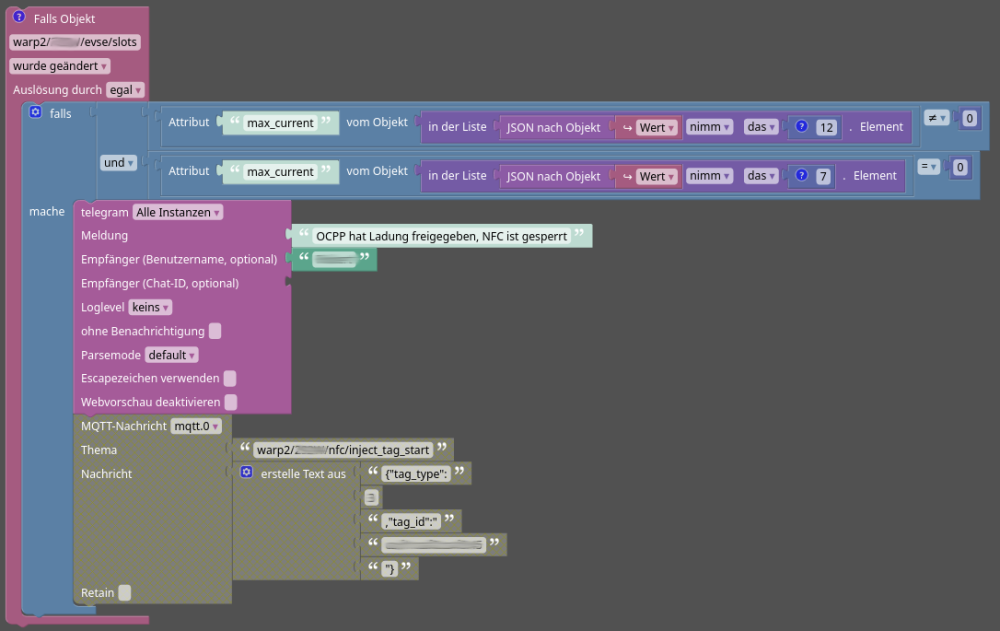Toggle the Retain checkbox in MQTT block

coord(124,592)
